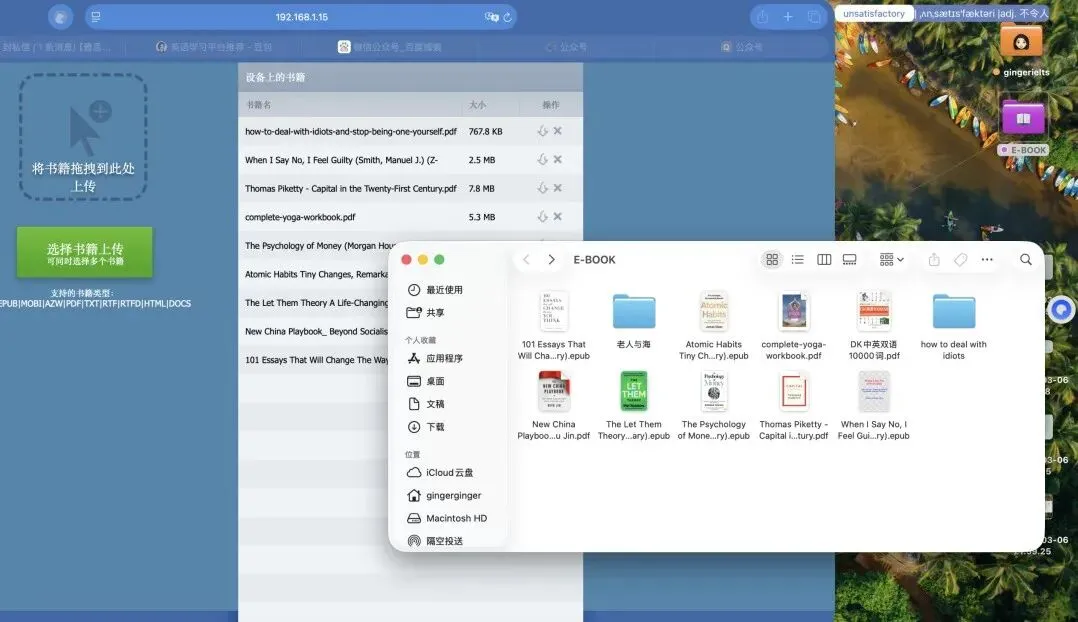Open 隔空投送 in the Finder sidebar
Viewport: 1078px width, 622px height.
tap(435, 541)
